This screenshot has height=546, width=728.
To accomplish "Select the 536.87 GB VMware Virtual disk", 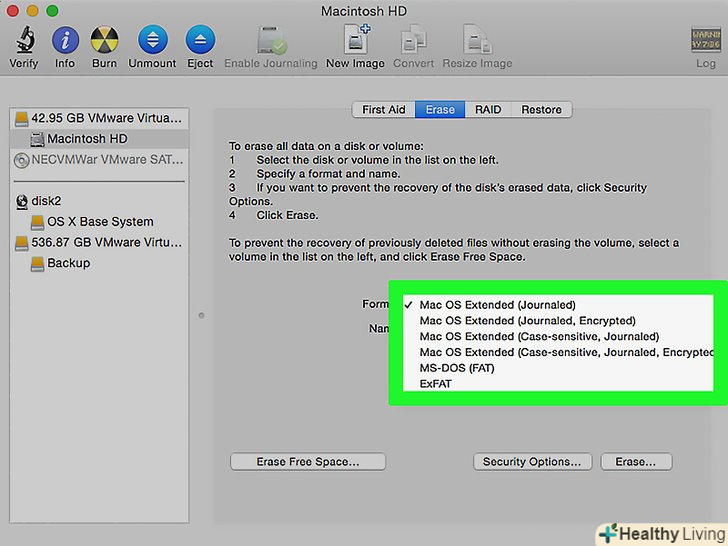I will click(99, 242).
